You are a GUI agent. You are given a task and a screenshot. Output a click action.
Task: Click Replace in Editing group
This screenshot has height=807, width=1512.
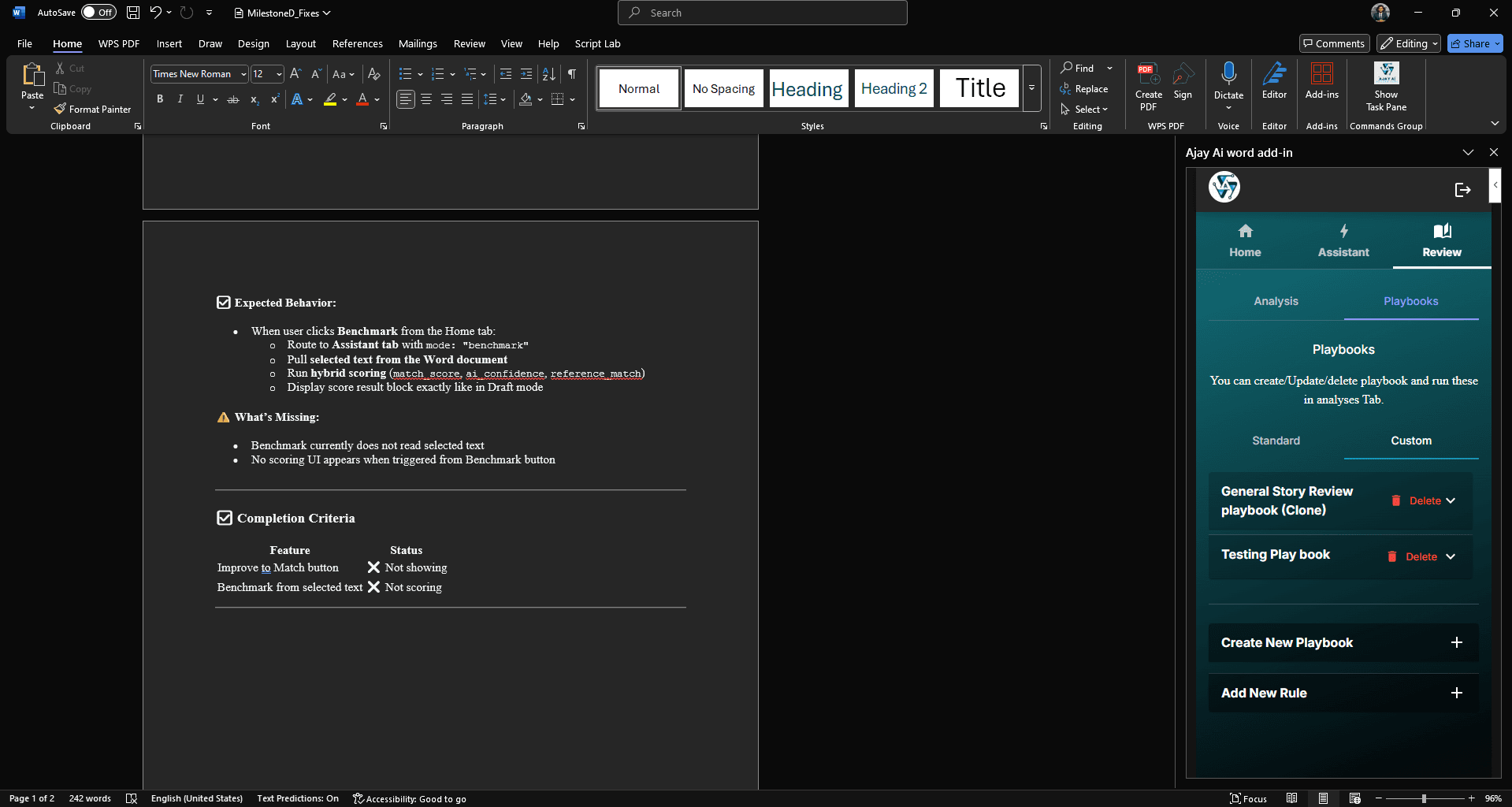[1084, 89]
